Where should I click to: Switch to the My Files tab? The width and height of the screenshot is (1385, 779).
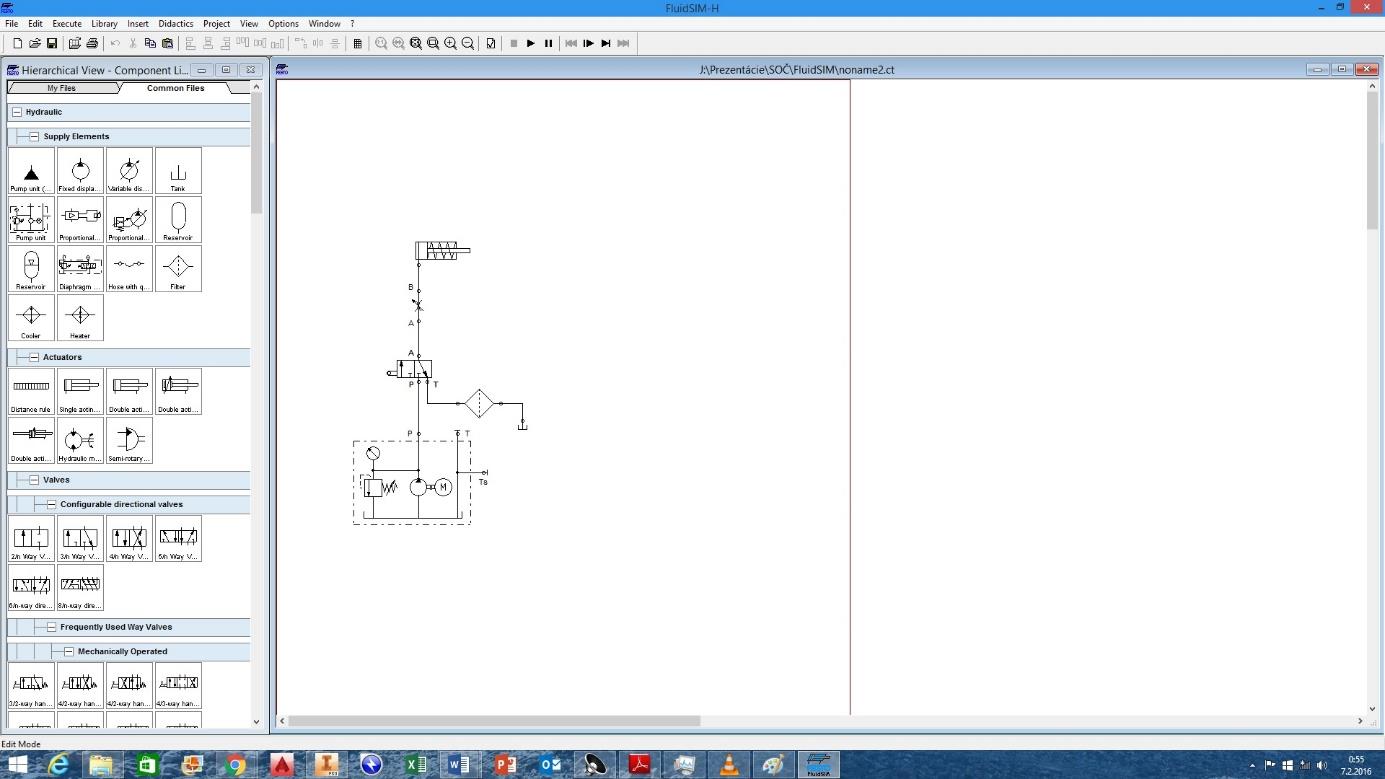click(61, 88)
